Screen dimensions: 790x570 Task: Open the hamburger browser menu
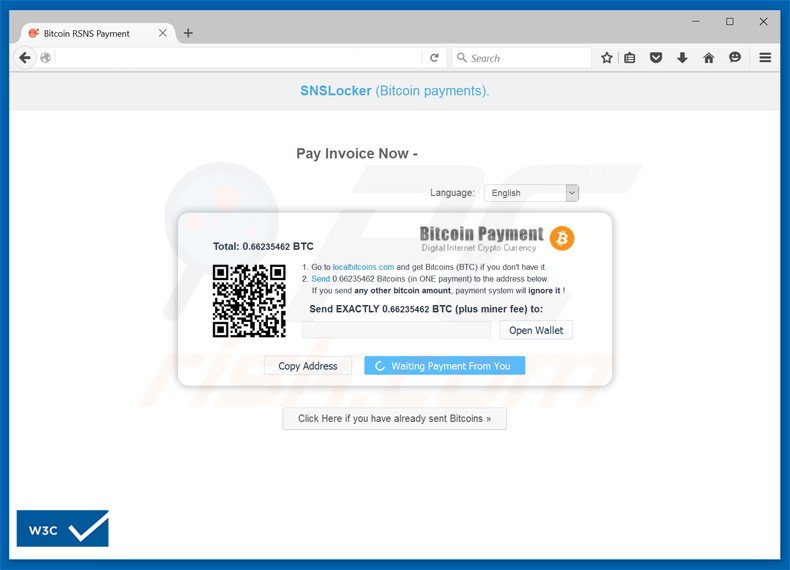coord(765,58)
